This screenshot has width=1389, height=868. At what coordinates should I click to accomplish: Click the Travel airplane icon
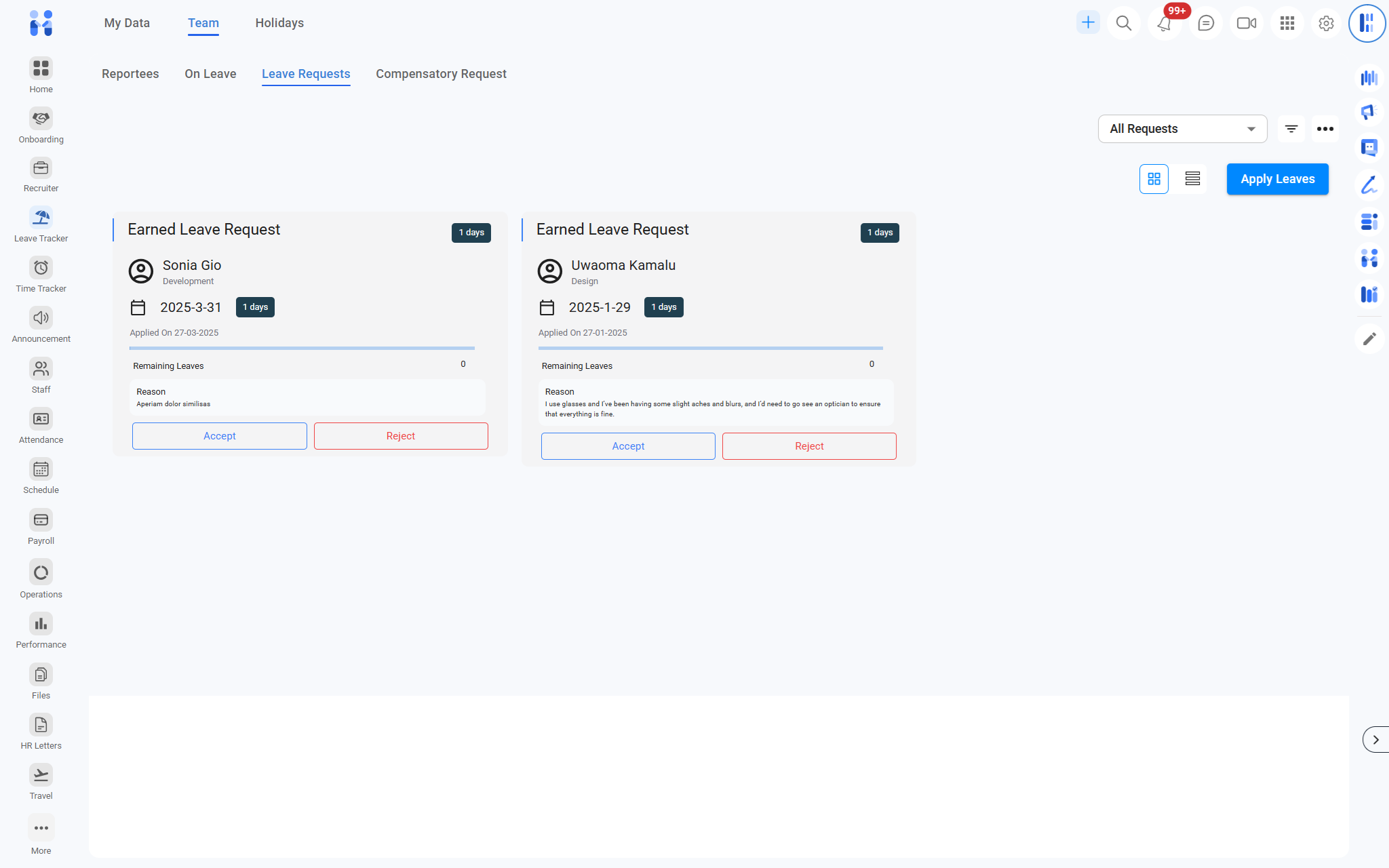click(x=41, y=775)
